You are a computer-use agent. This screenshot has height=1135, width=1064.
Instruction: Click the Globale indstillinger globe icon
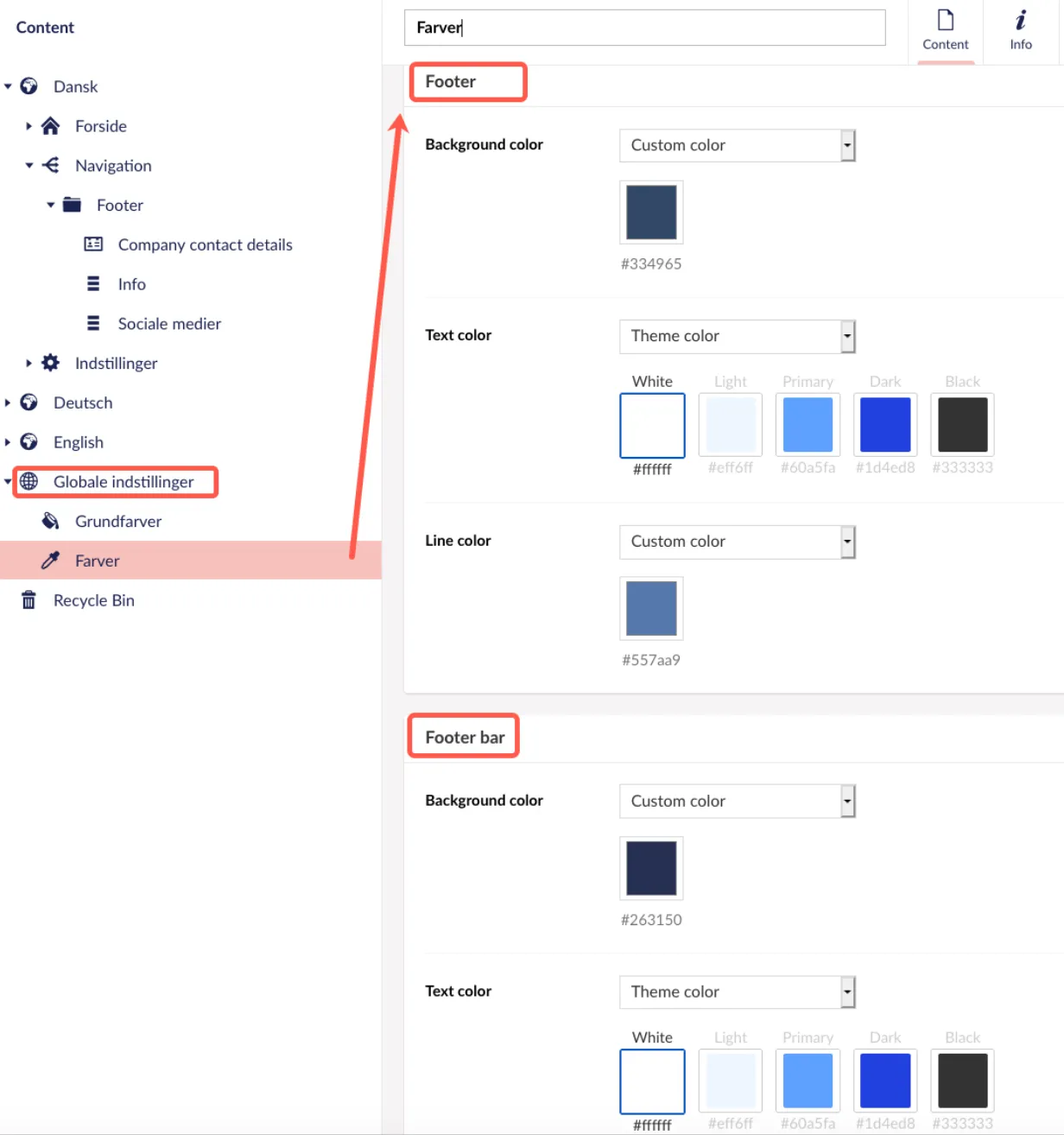29,481
